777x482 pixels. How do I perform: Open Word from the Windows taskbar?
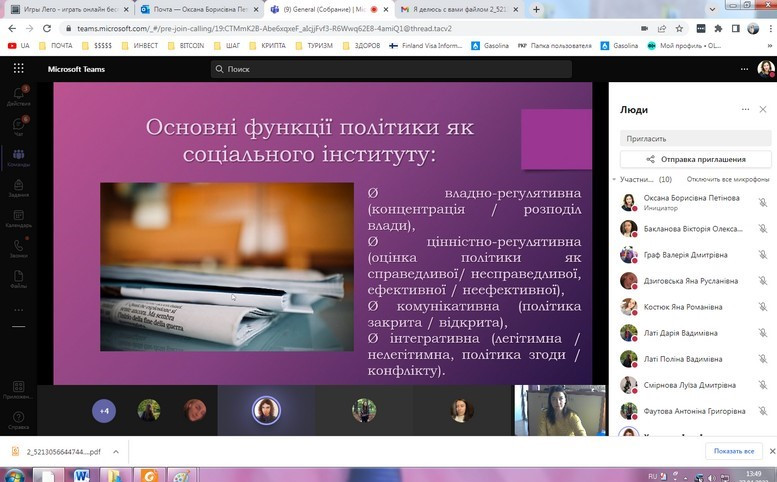(82, 476)
